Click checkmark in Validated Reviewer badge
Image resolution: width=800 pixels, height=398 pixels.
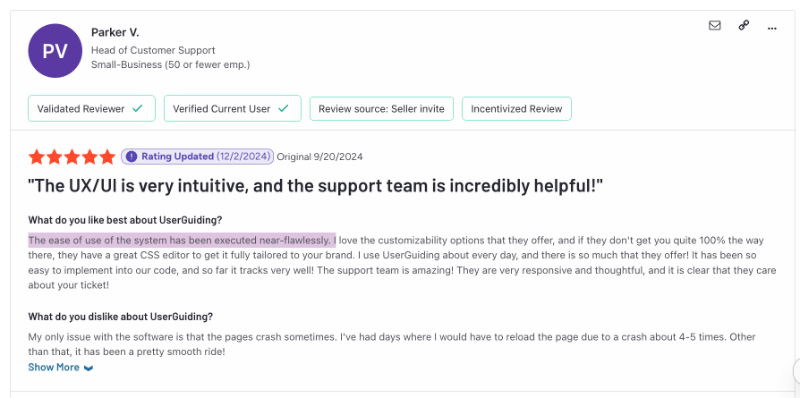click(x=137, y=109)
